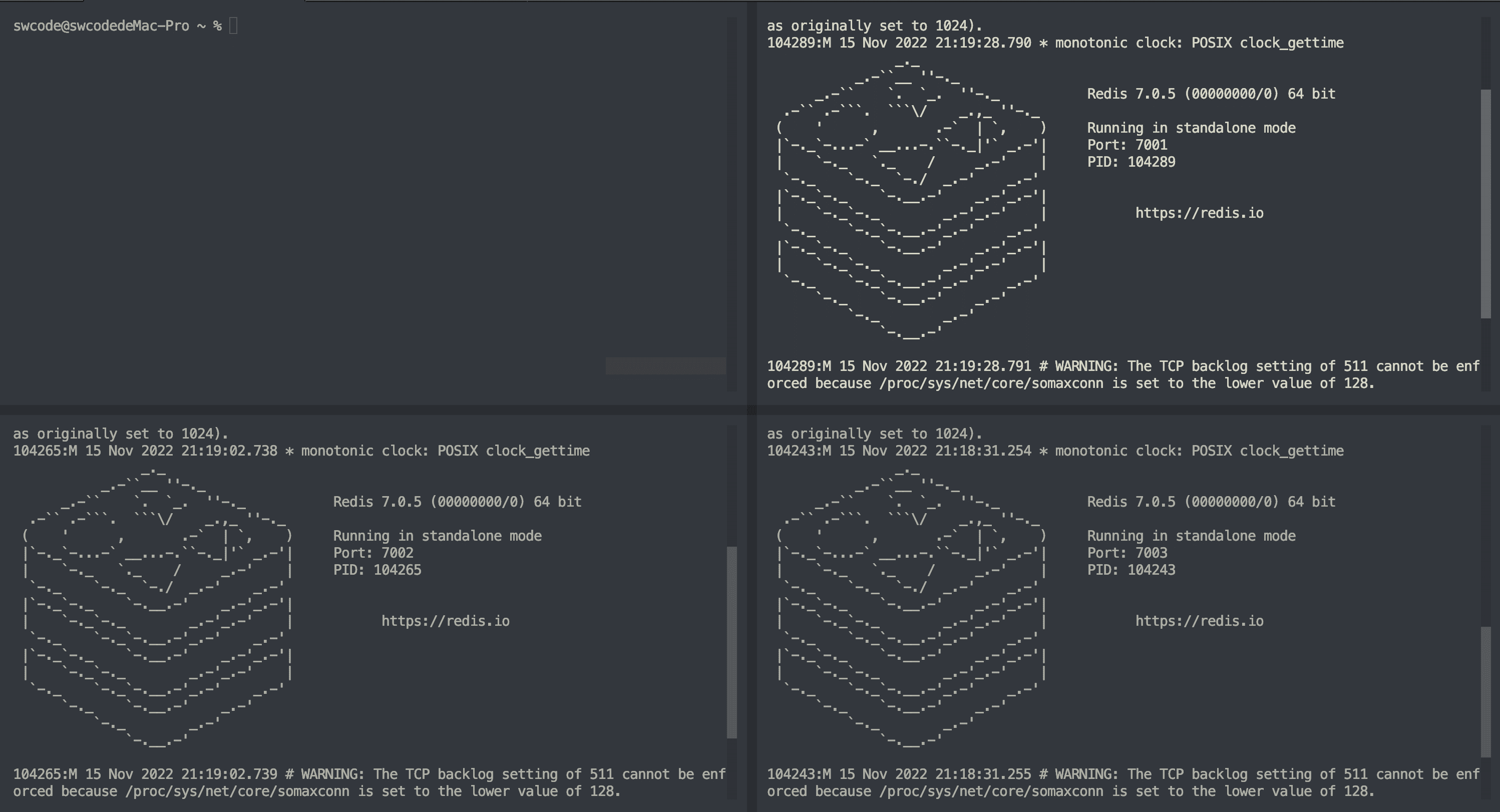The height and width of the screenshot is (812, 1500).
Task: Click the dim gray box in top-left pane
Action: 665,365
